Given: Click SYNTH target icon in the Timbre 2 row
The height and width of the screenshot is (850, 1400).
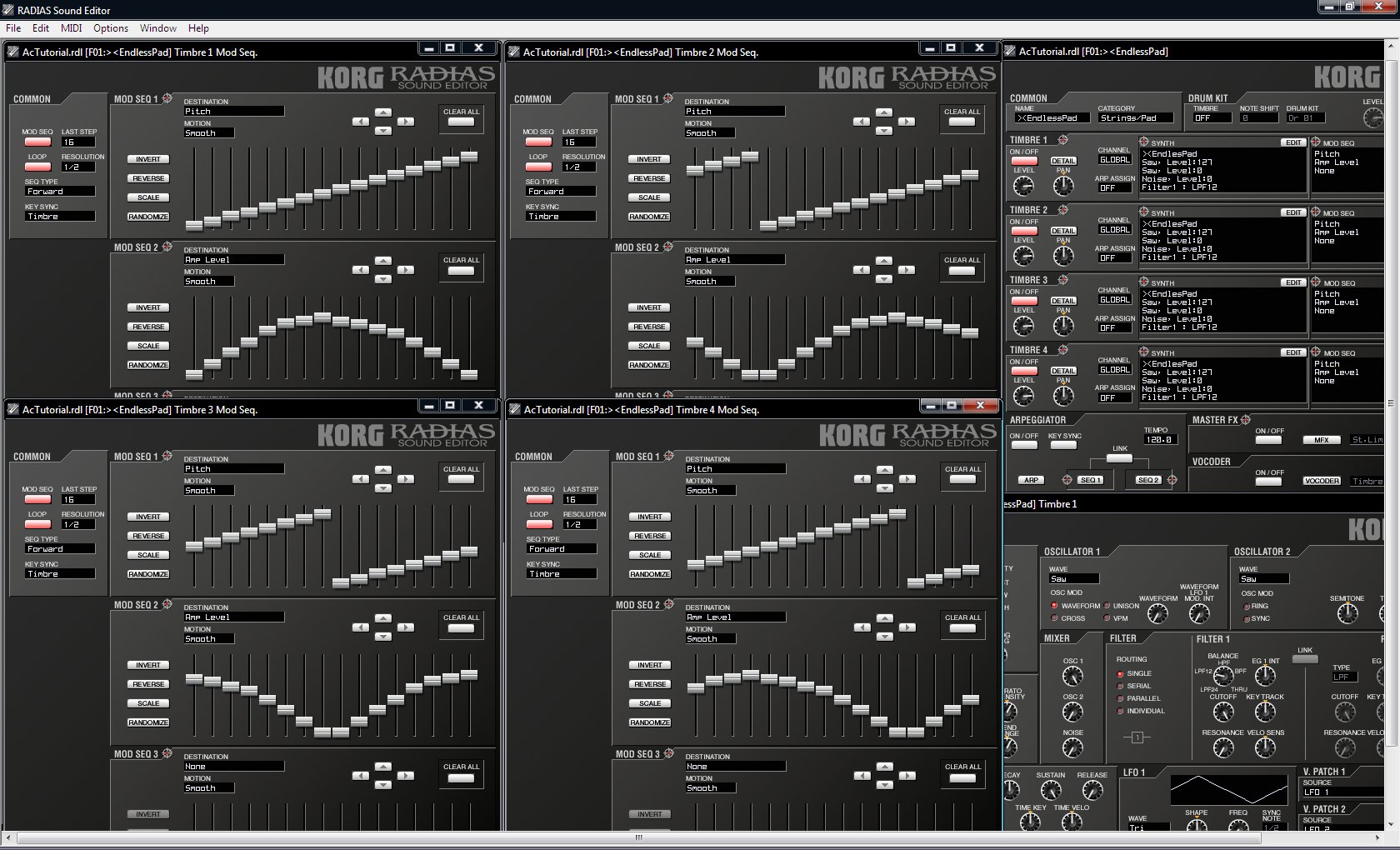Looking at the screenshot, I should point(1144,212).
